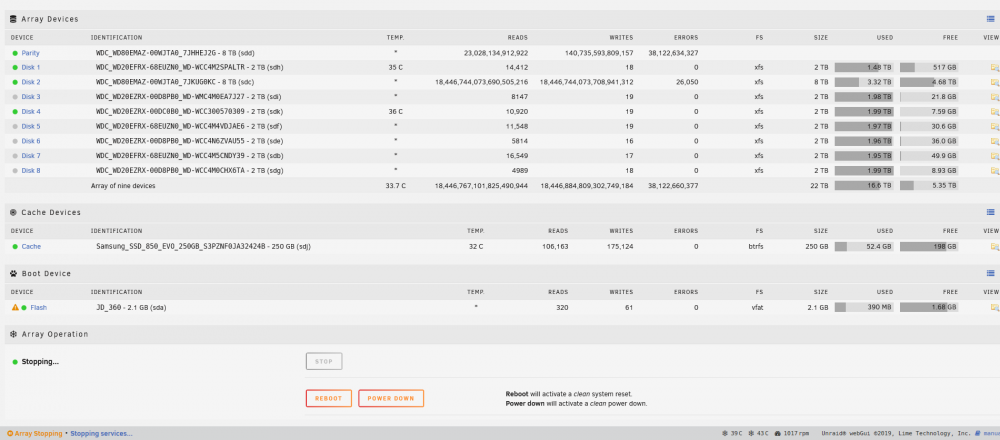Screen dimensions: 1000x440
Task: Open Disk 7 device settings
Action: coord(31,156)
